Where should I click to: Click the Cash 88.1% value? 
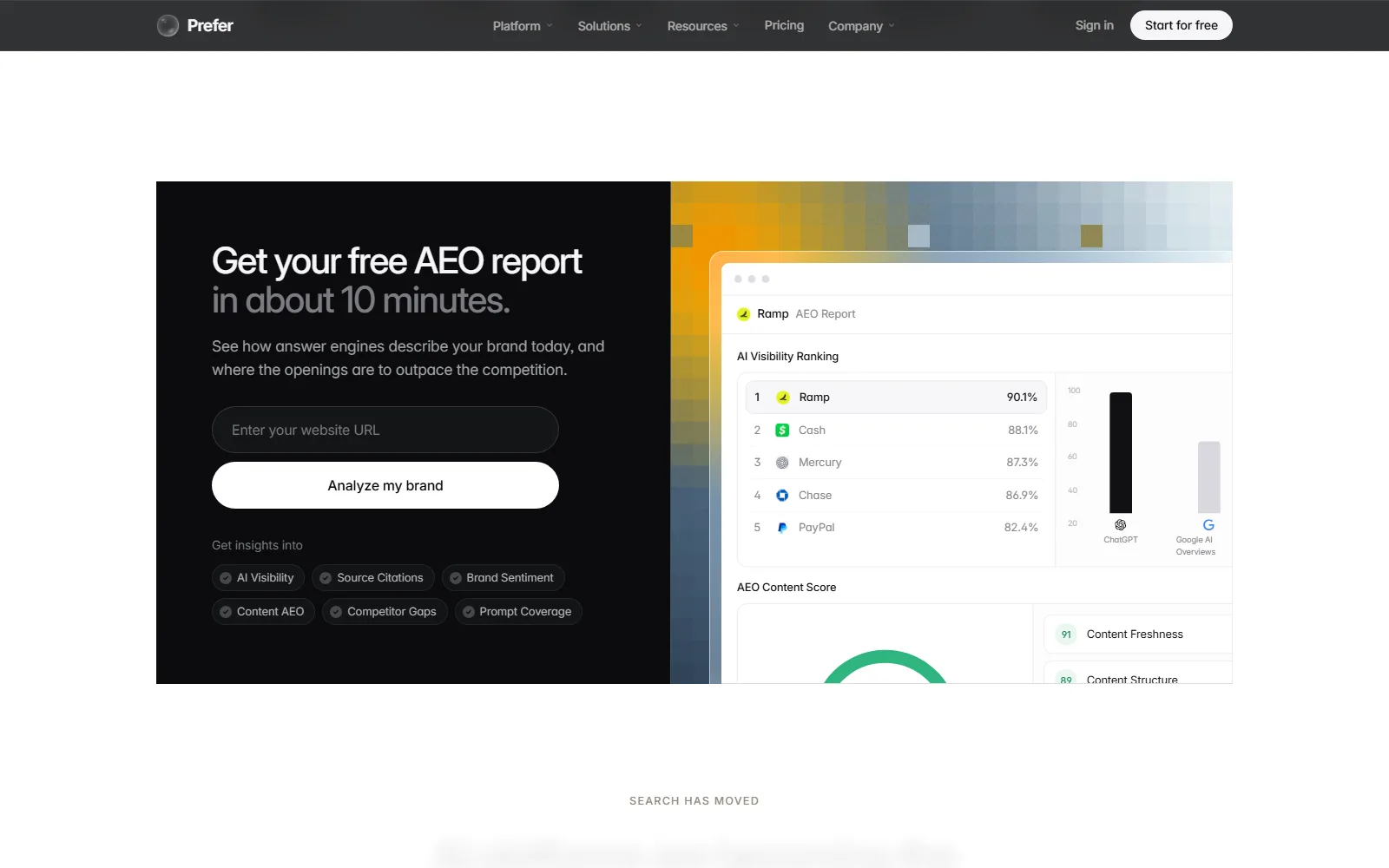tap(1023, 431)
